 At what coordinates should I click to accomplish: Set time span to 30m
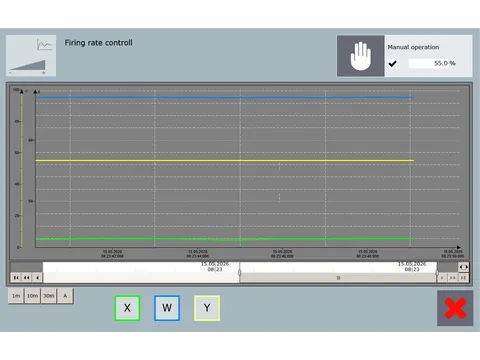pos(49,296)
